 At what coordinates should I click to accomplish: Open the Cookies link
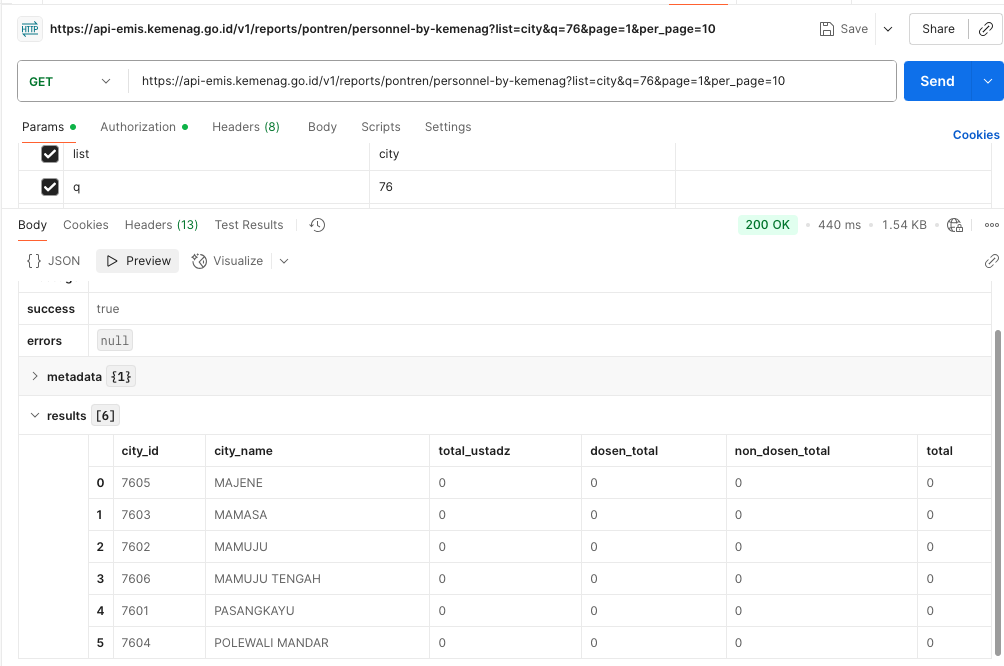tap(975, 135)
